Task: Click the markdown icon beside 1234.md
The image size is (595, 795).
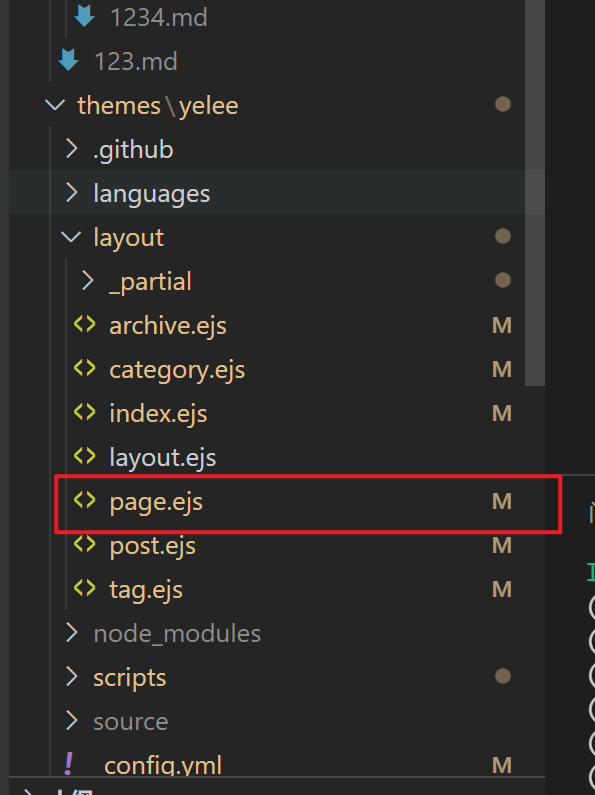Action: tap(84, 16)
